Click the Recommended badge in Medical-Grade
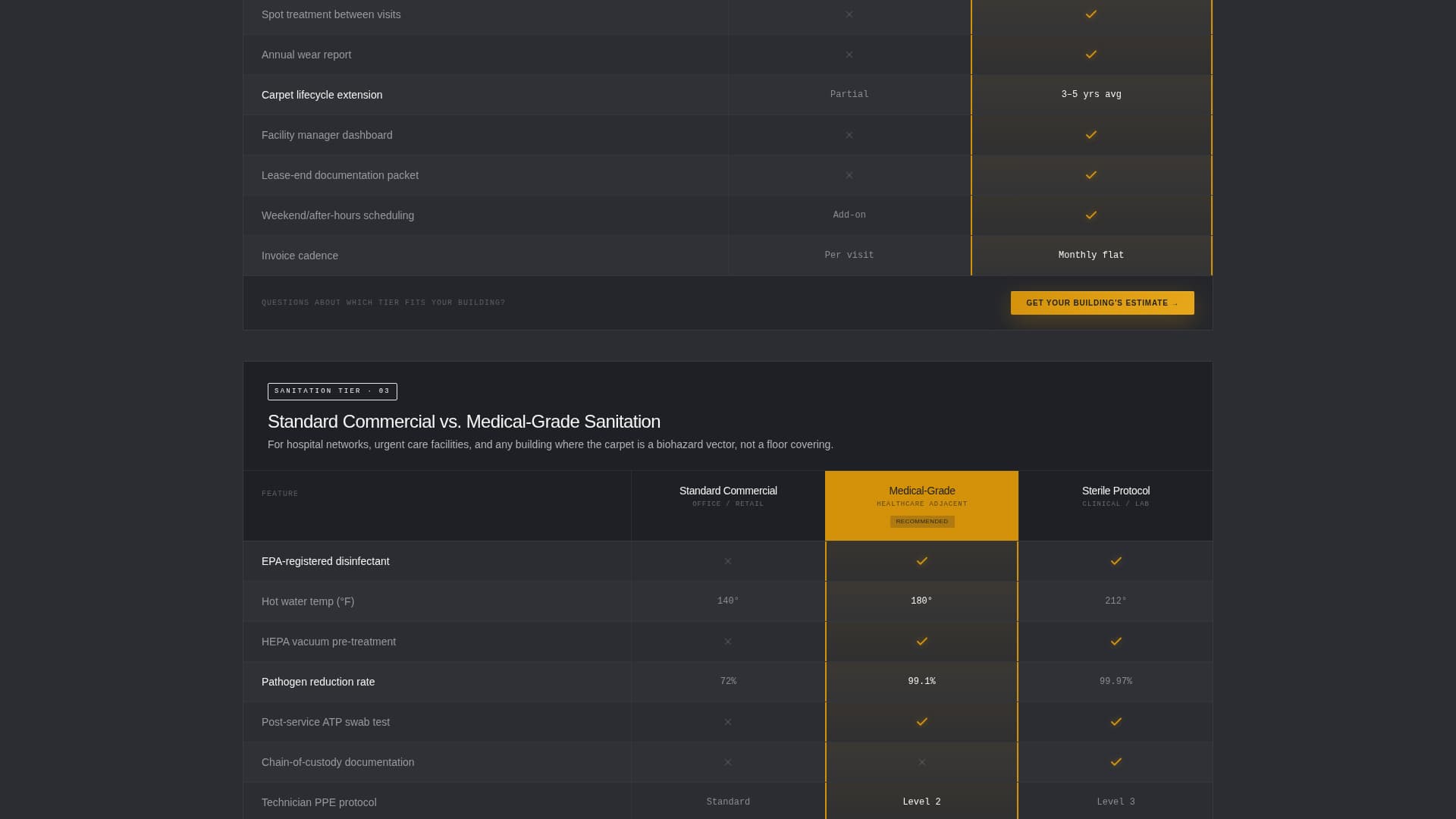 tap(922, 522)
